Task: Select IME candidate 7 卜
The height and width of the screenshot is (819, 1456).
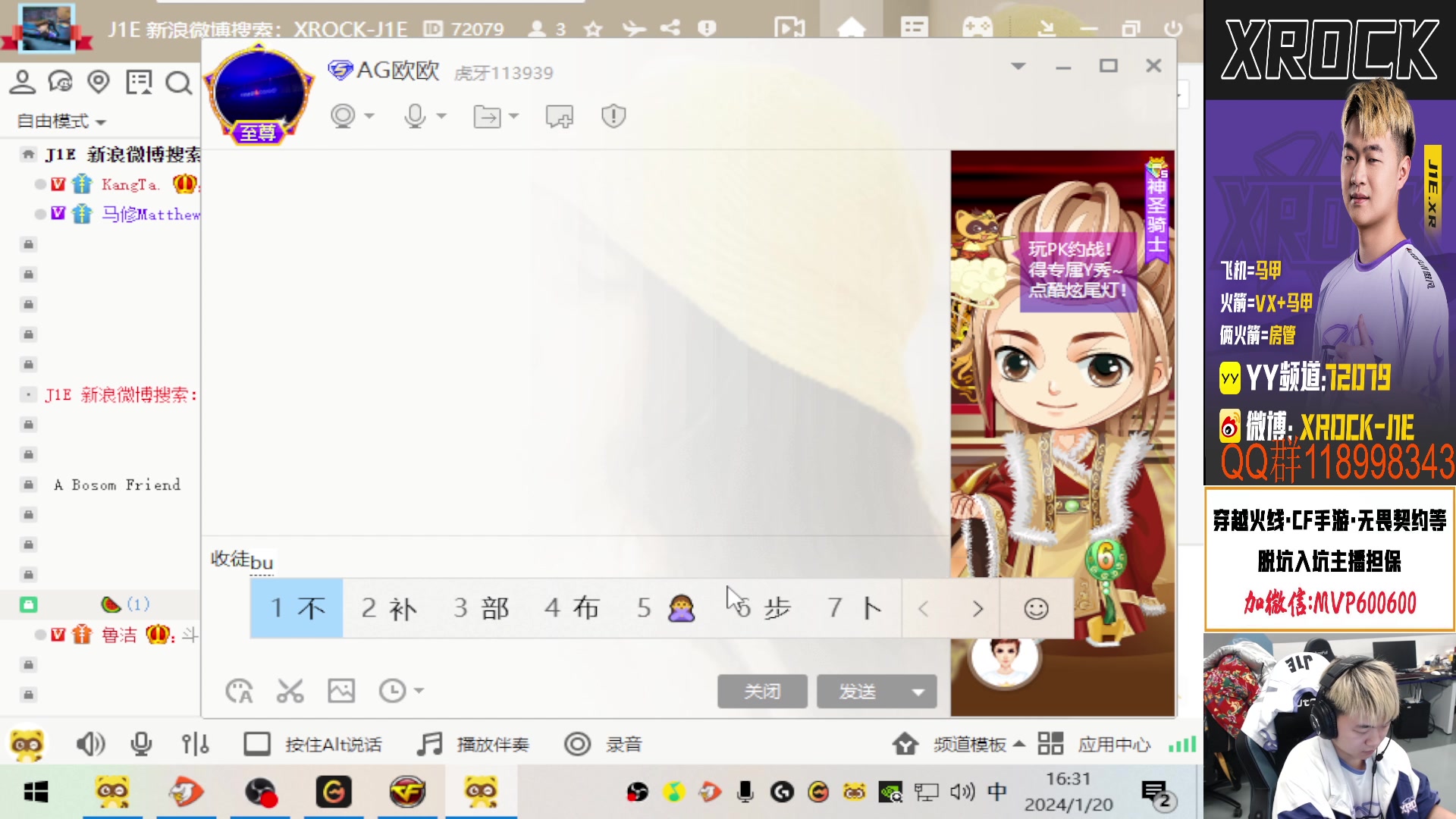Action: pyautogui.click(x=855, y=608)
